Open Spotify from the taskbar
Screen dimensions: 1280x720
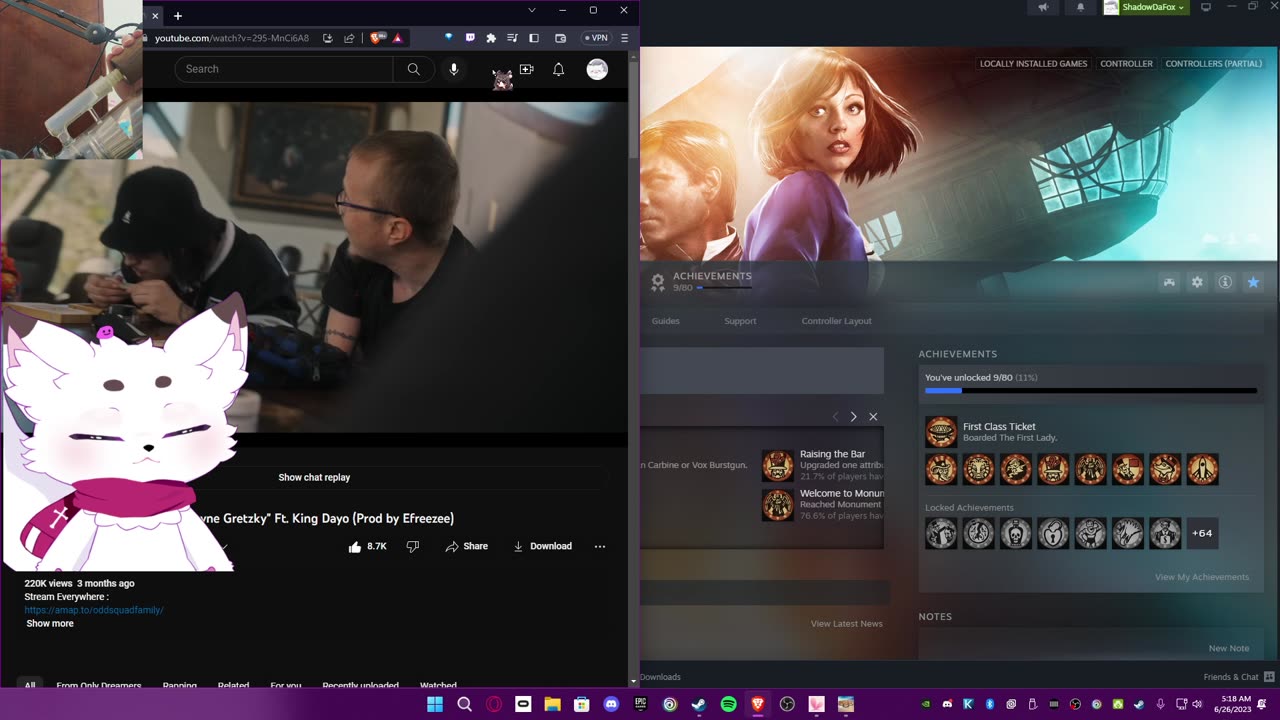728,704
